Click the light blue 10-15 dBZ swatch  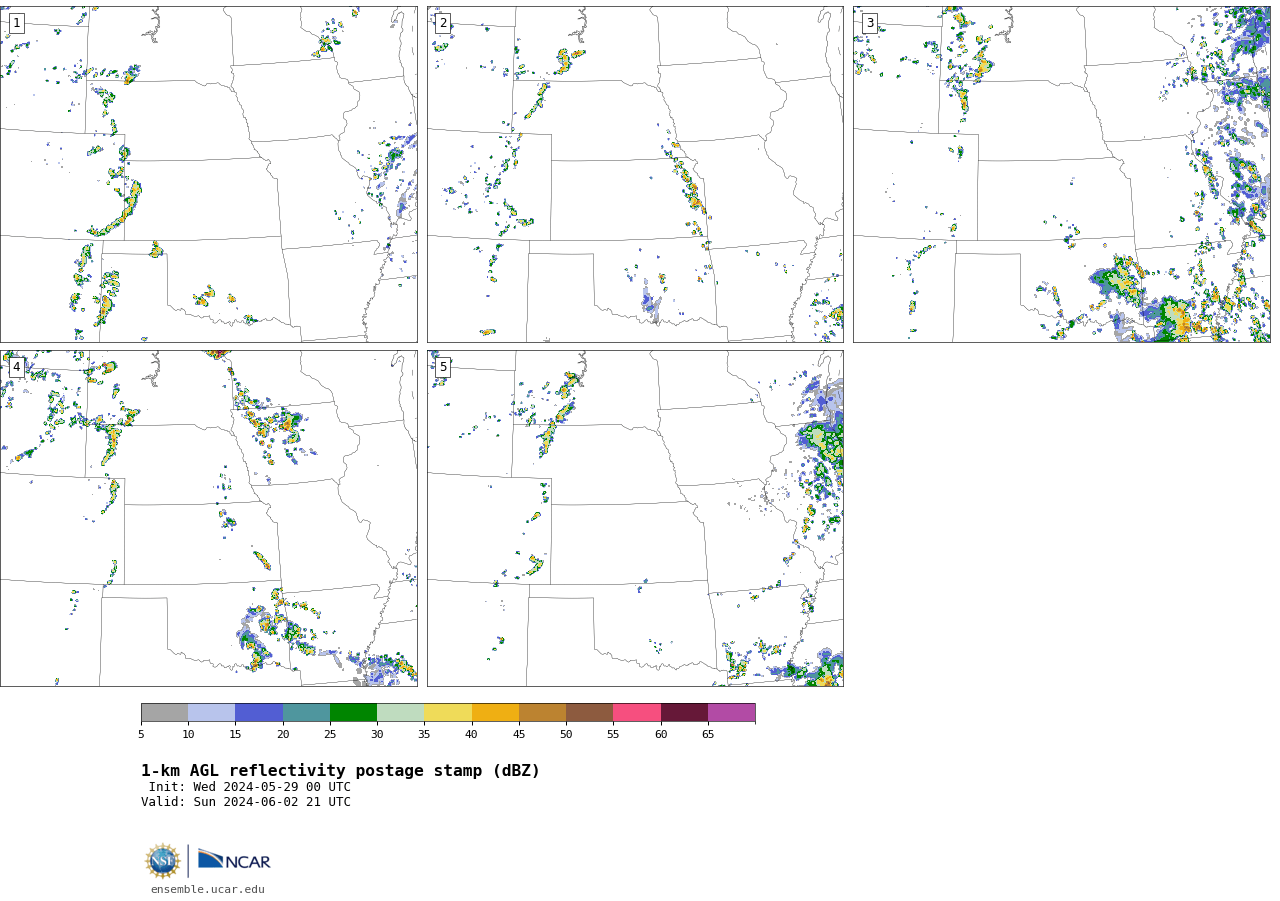(212, 713)
